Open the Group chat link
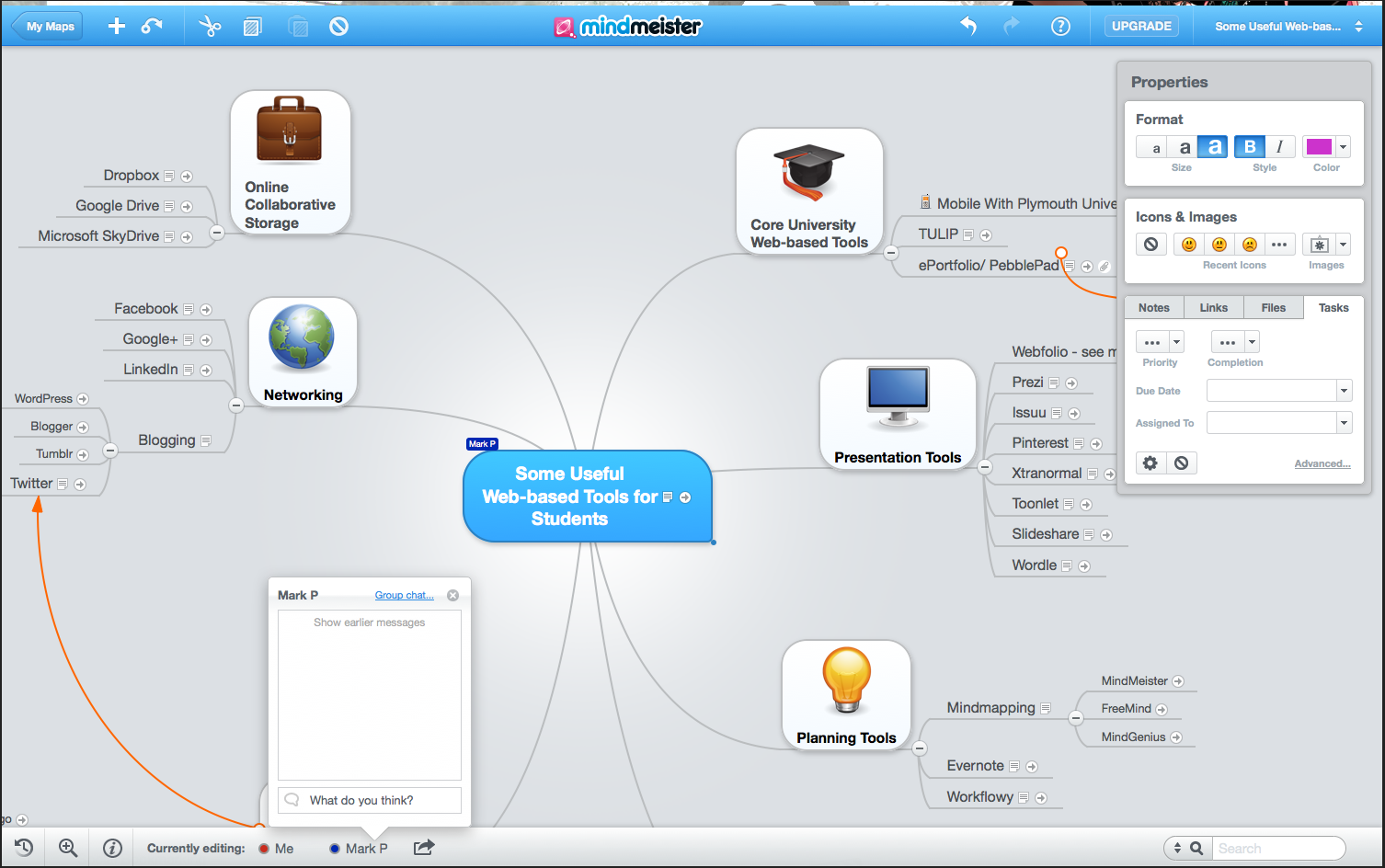 click(404, 596)
